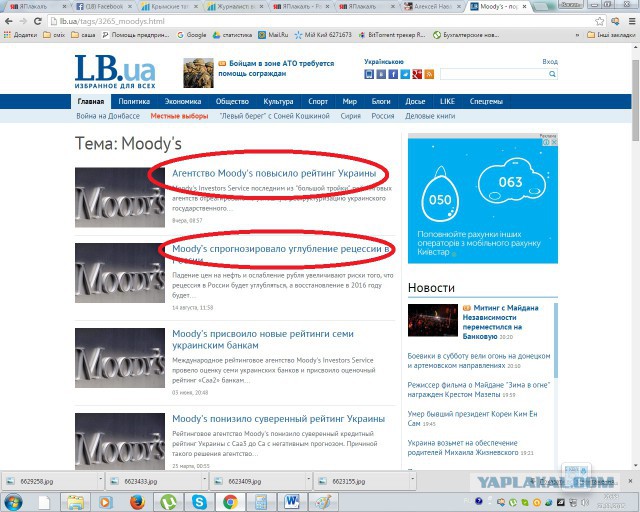Launch uTorrent from the taskbar
This screenshot has height=512, width=640.
click(168, 501)
